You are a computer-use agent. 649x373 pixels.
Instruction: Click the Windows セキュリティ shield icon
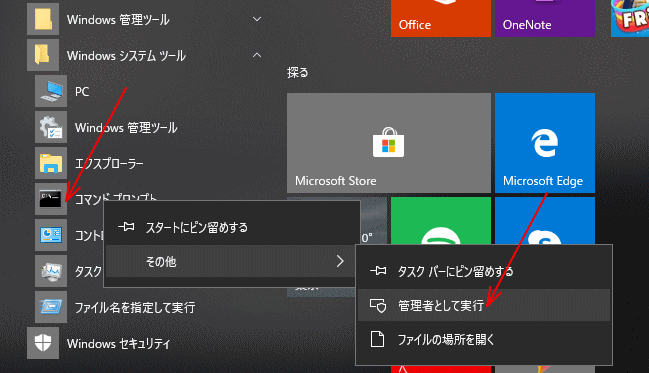tap(43, 343)
